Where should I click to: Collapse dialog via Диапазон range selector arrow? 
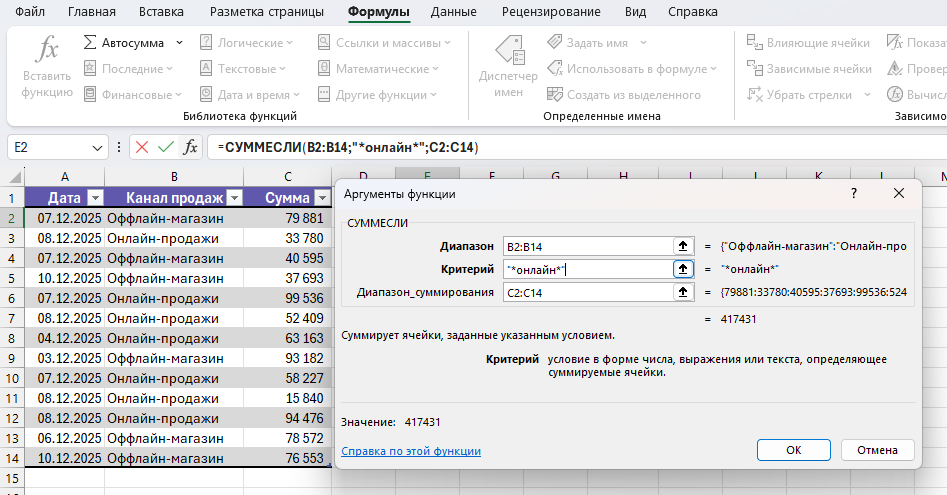coord(684,246)
